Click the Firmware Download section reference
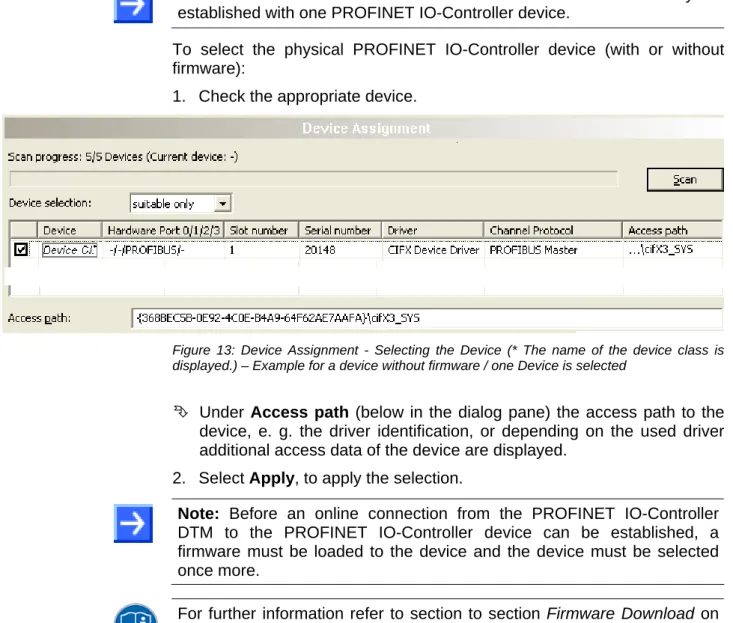Image resolution: width=733 pixels, height=623 pixels. [x=620, y=613]
